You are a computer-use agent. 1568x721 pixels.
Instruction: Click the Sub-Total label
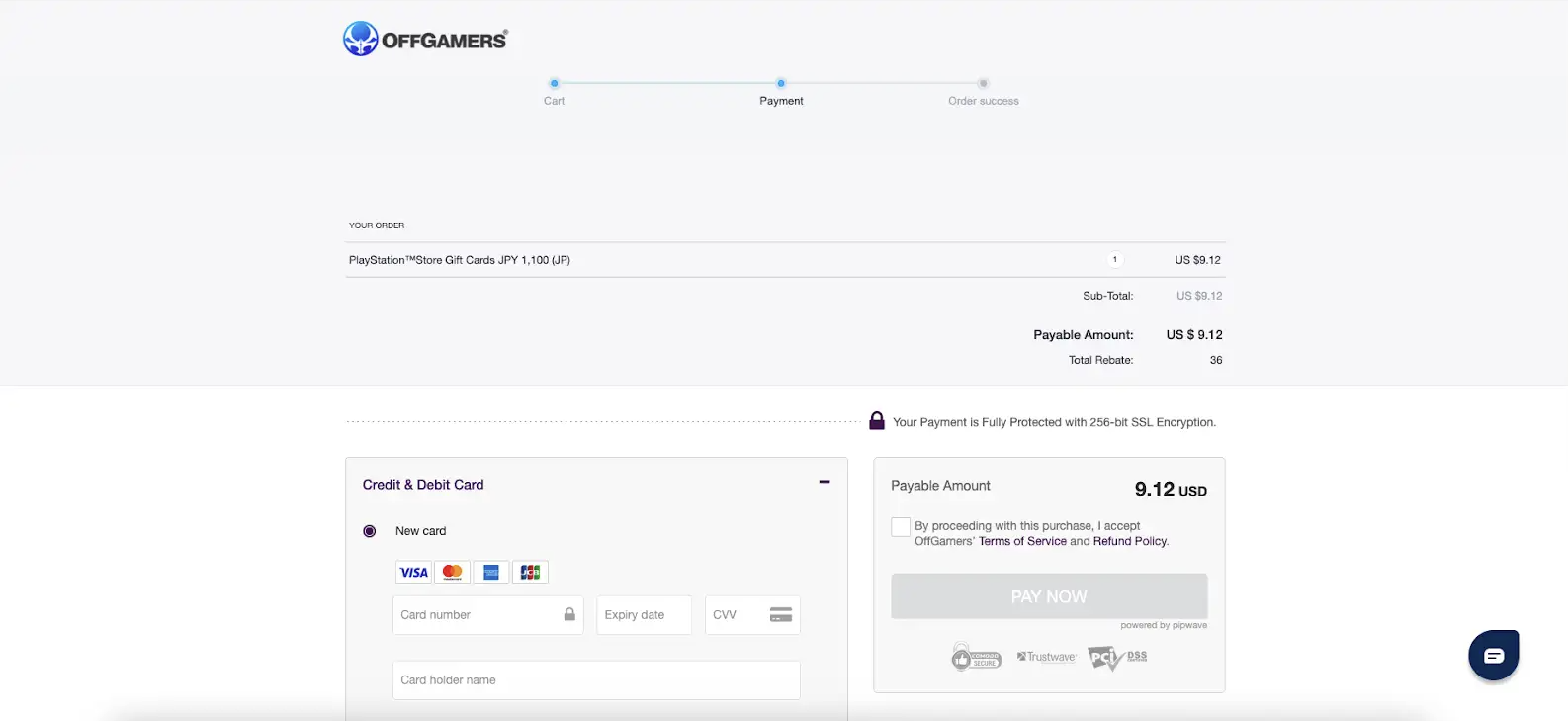[x=1107, y=296]
